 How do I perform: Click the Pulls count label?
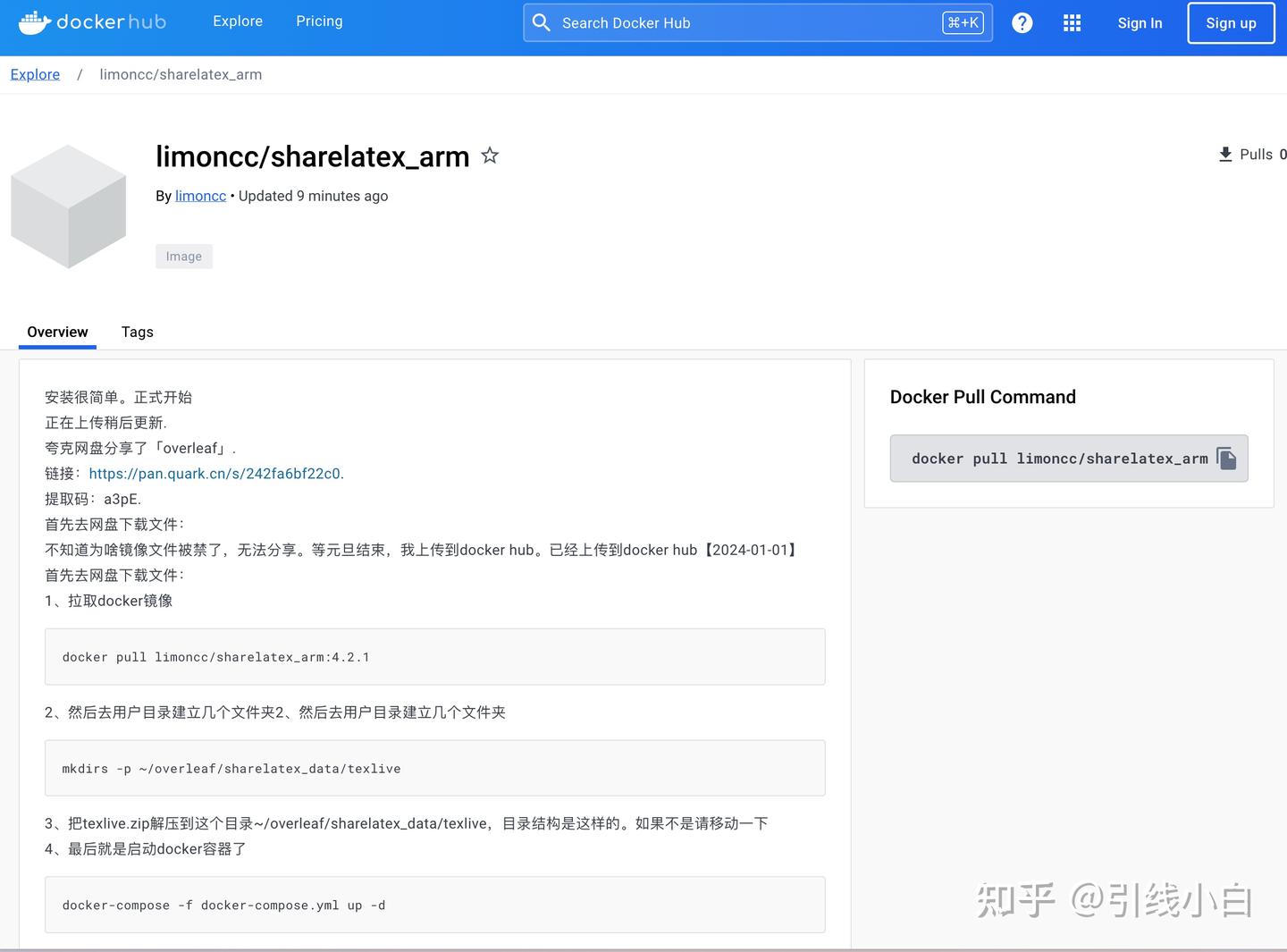tap(1263, 155)
